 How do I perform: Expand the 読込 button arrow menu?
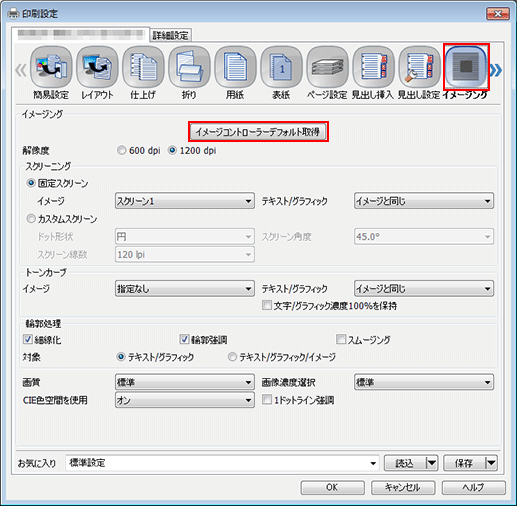(x=432, y=463)
